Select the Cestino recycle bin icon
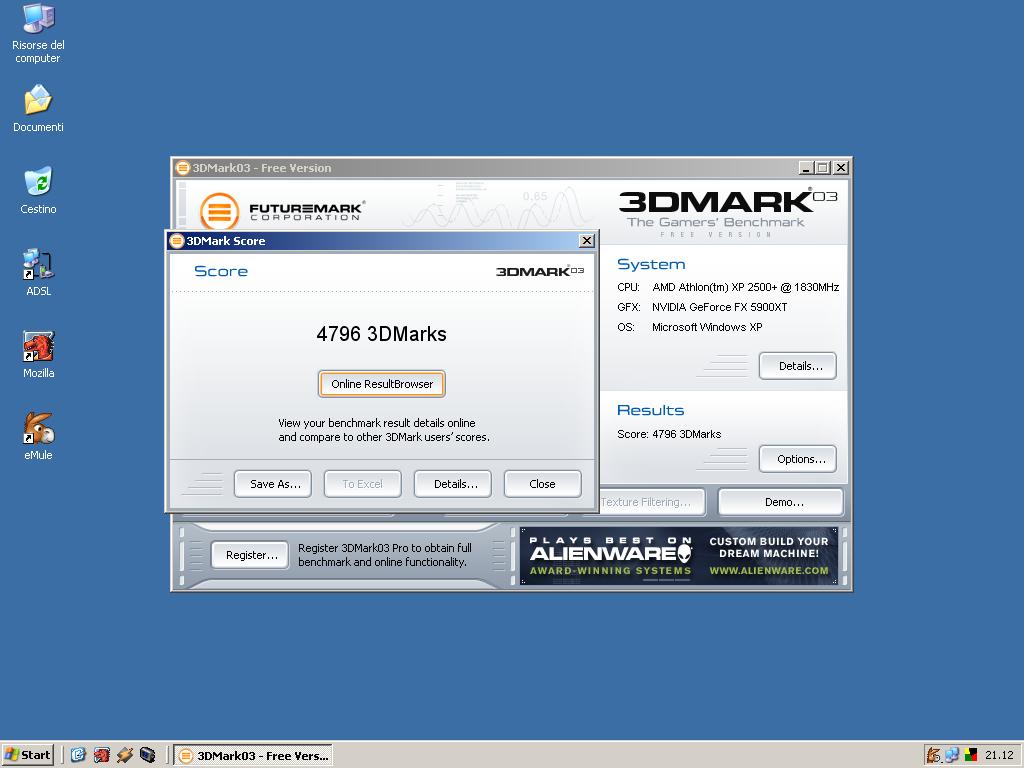Image resolution: width=1024 pixels, height=768 pixels. (38, 190)
